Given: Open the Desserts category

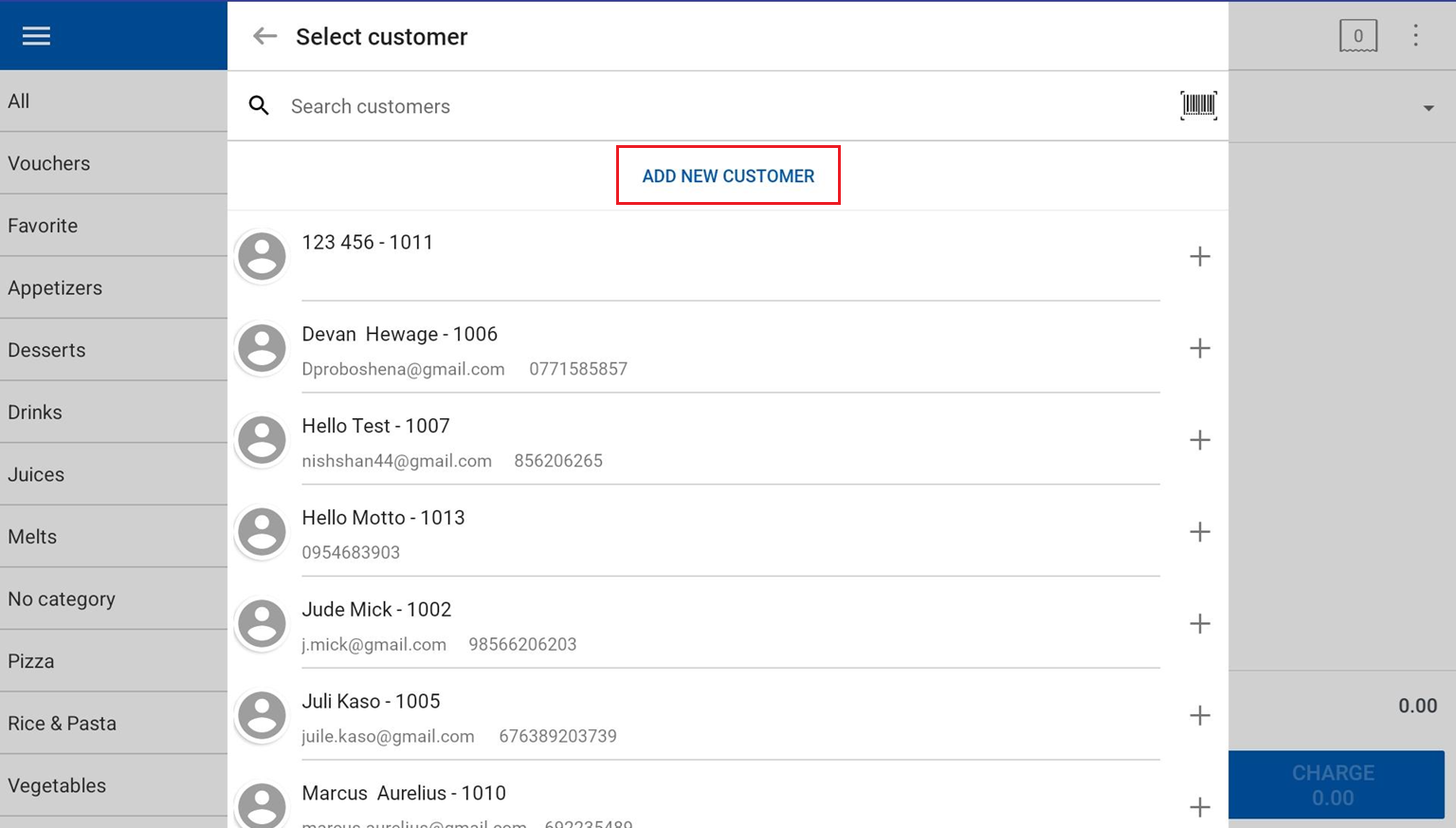Looking at the screenshot, I should pos(46,350).
